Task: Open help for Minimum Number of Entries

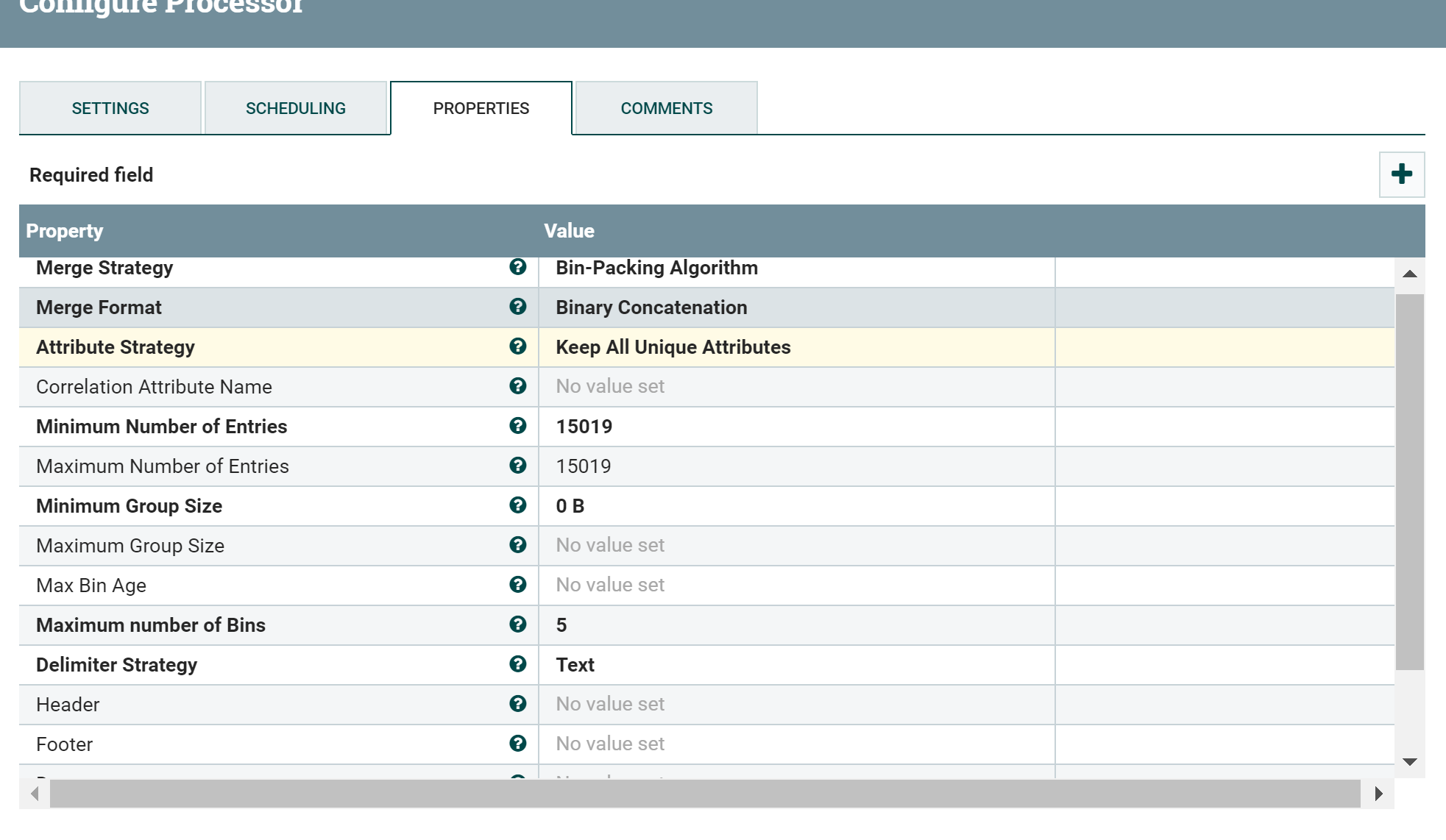Action: (x=519, y=426)
